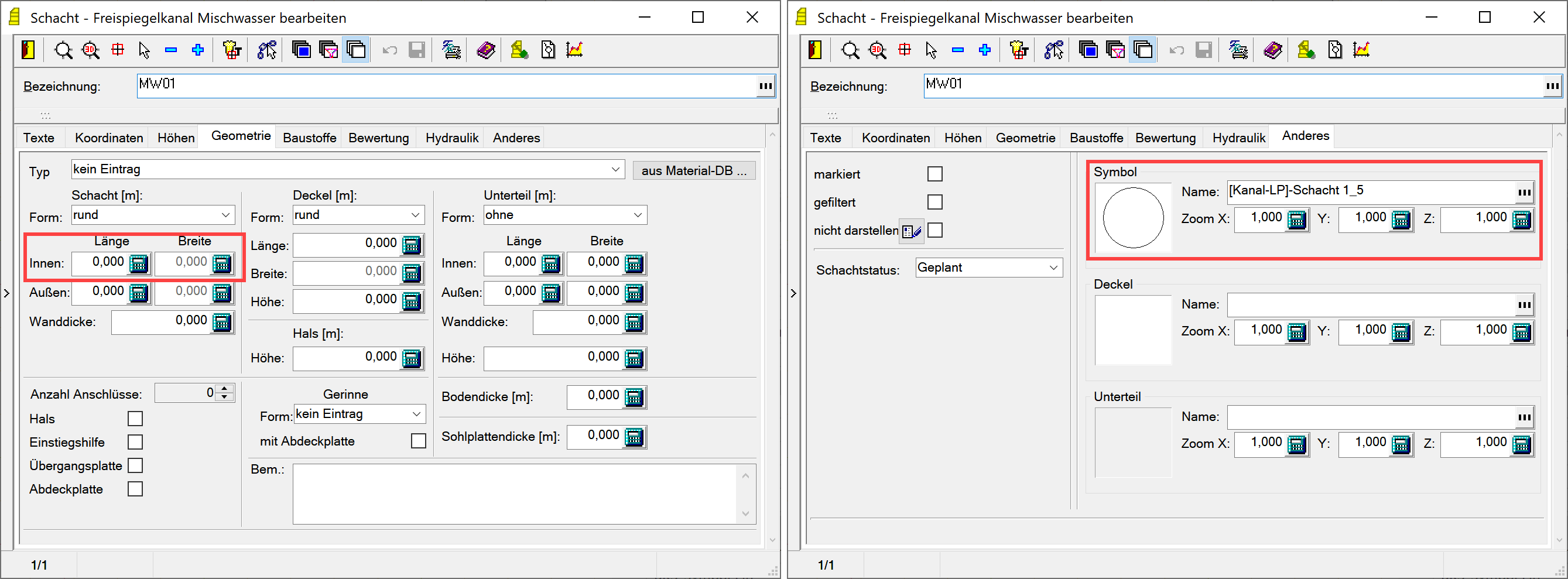Click the blue plus icon in left toolbar
Image resolution: width=1568 pixels, height=579 pixels.
click(x=198, y=50)
